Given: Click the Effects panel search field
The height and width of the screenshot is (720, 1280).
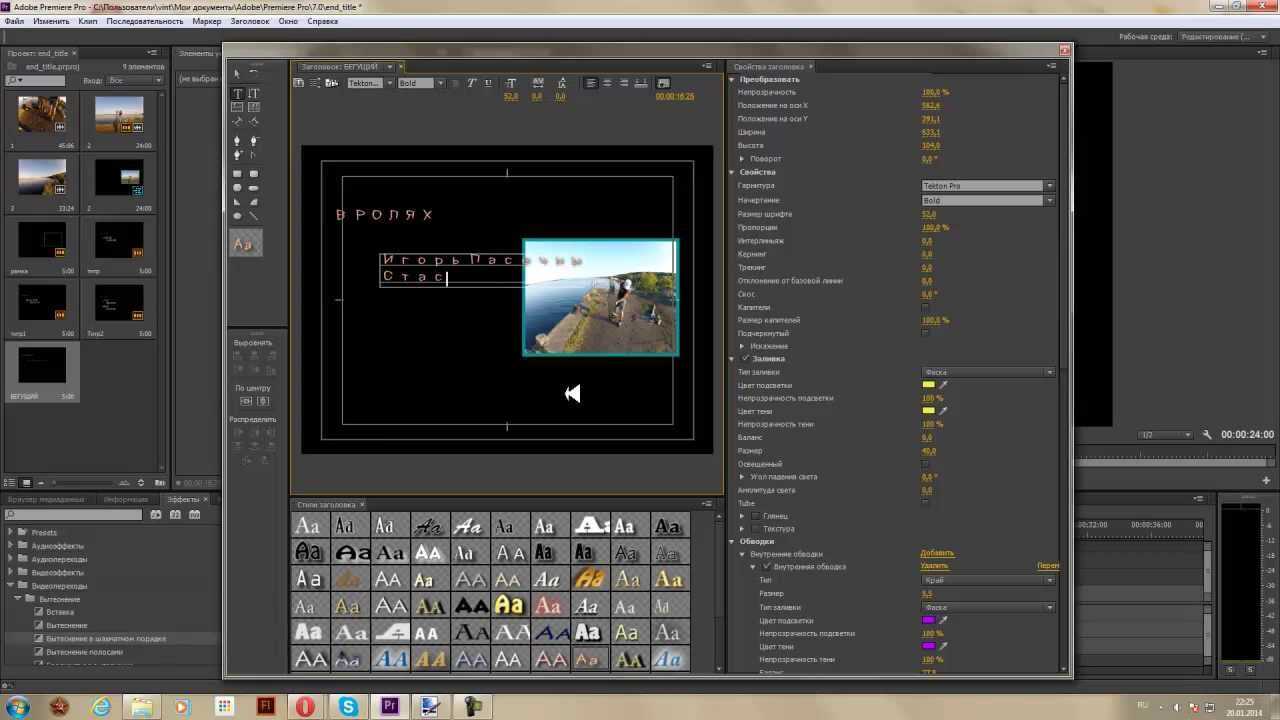Looking at the screenshot, I should [73, 514].
